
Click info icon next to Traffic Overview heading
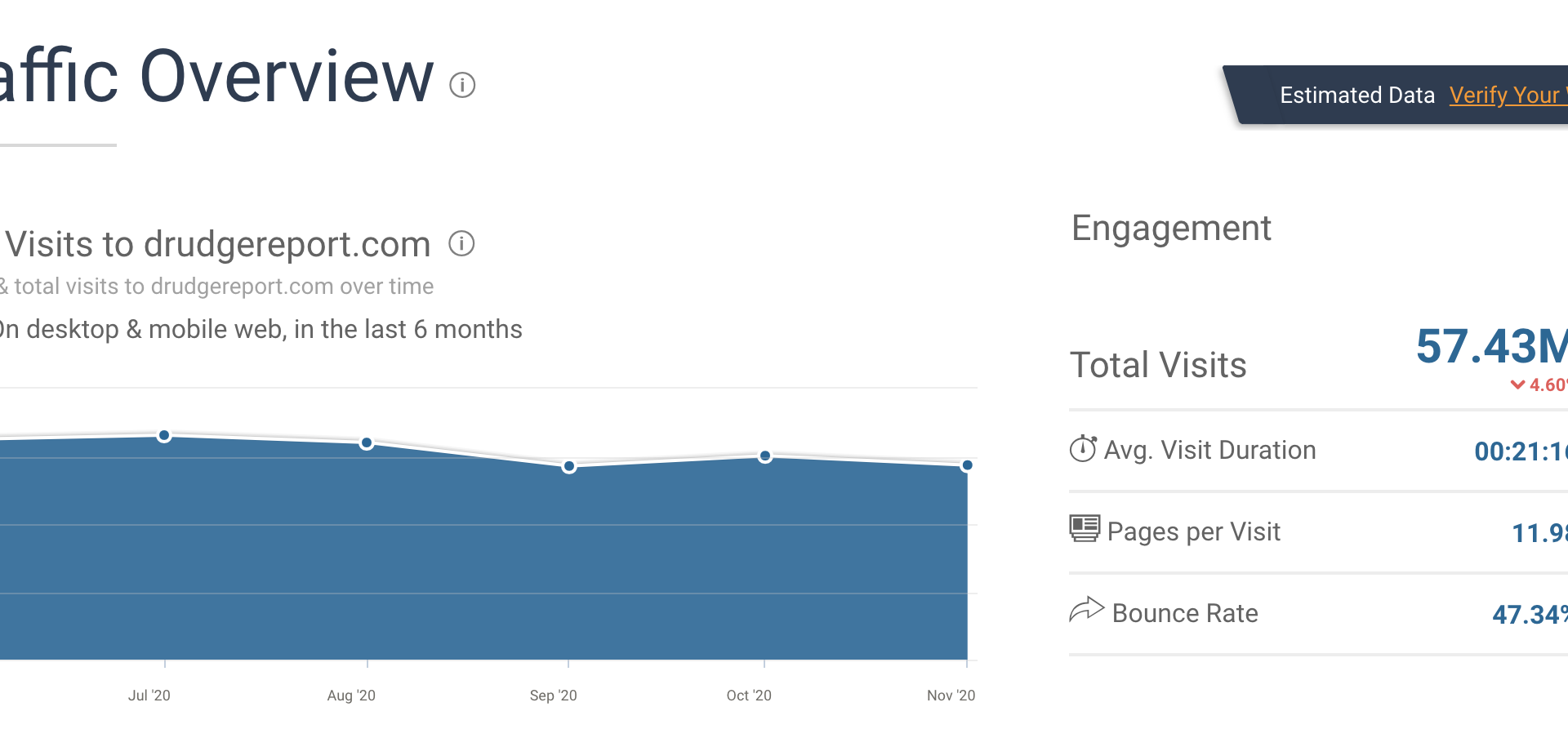coord(462,85)
